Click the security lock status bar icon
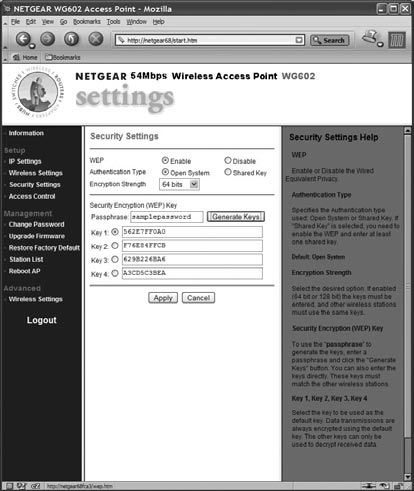414x491 pixels. pos(399,486)
